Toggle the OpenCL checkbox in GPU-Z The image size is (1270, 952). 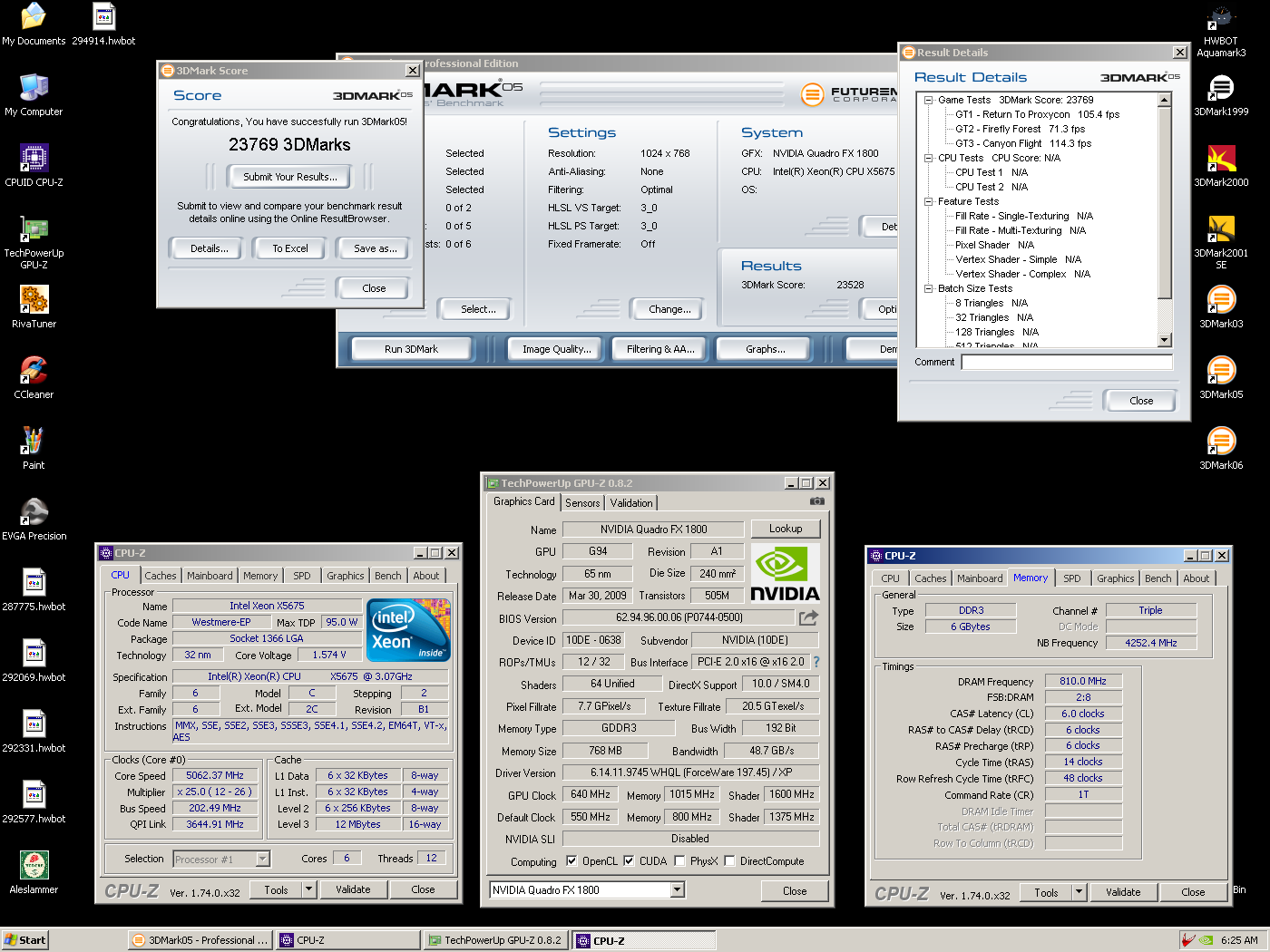(571, 861)
